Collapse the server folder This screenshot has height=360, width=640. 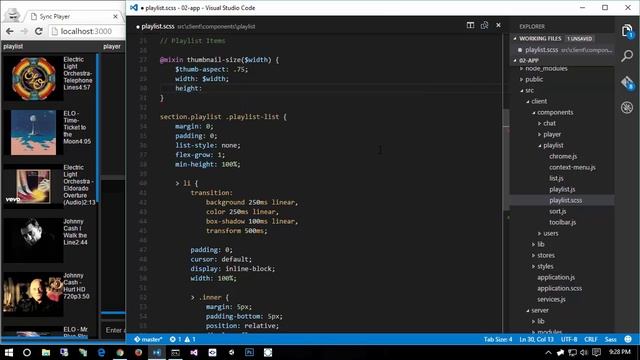(540, 311)
